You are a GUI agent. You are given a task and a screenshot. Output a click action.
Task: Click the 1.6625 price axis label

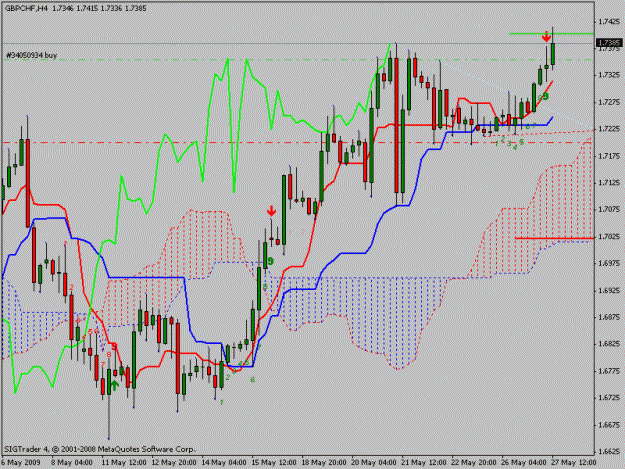click(609, 451)
